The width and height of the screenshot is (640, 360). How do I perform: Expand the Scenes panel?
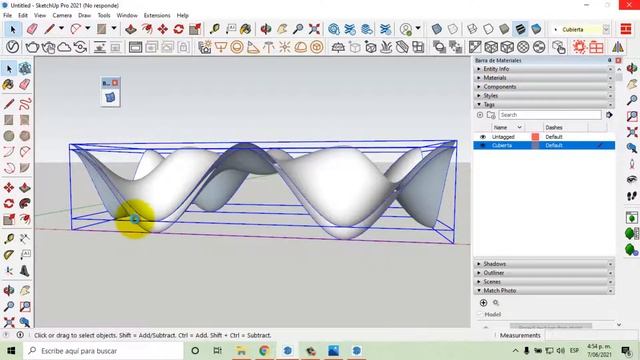(x=544, y=282)
